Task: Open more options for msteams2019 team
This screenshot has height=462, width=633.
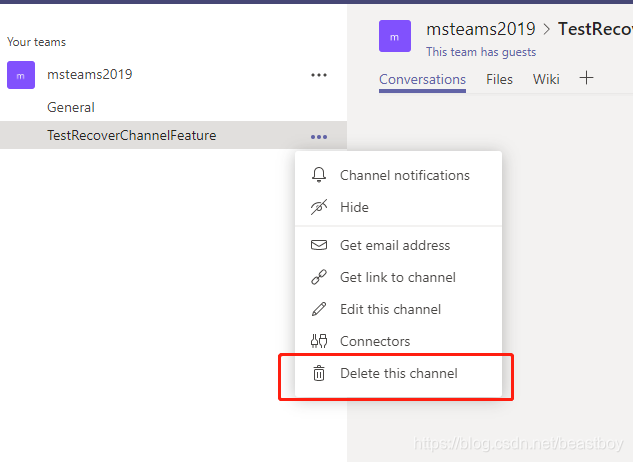Action: [319, 75]
